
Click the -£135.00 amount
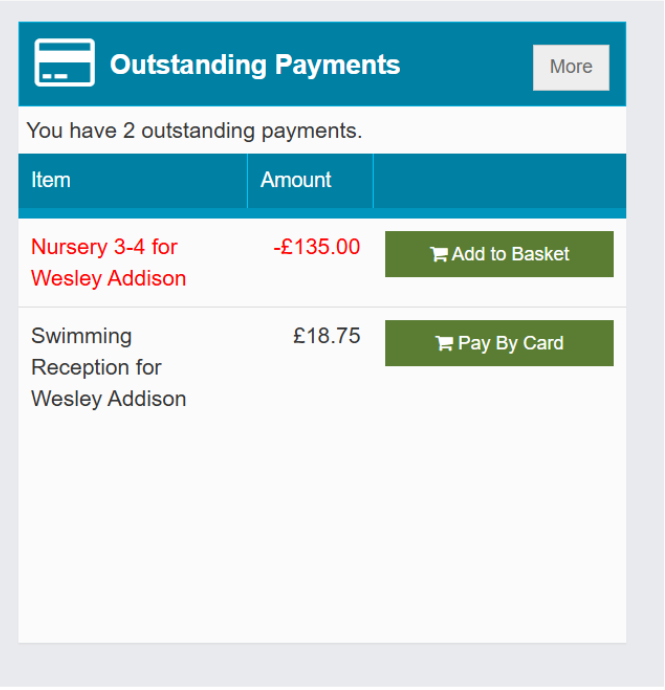[x=316, y=247]
